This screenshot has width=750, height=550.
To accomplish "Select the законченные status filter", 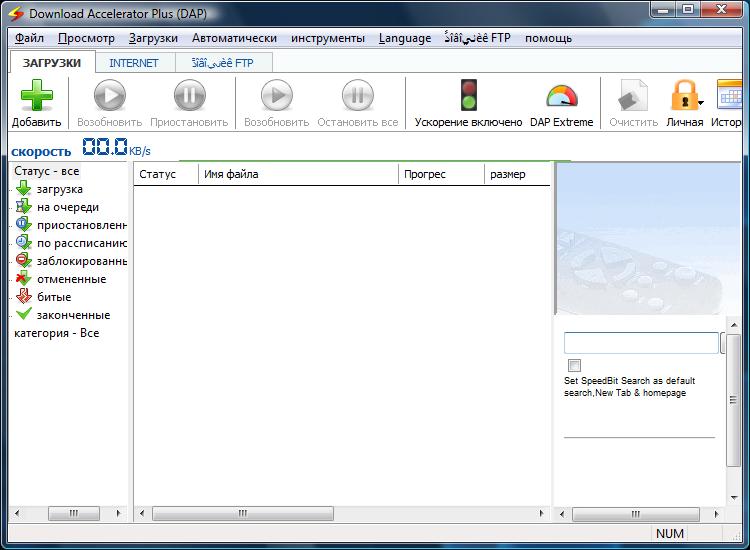I will (x=73, y=315).
